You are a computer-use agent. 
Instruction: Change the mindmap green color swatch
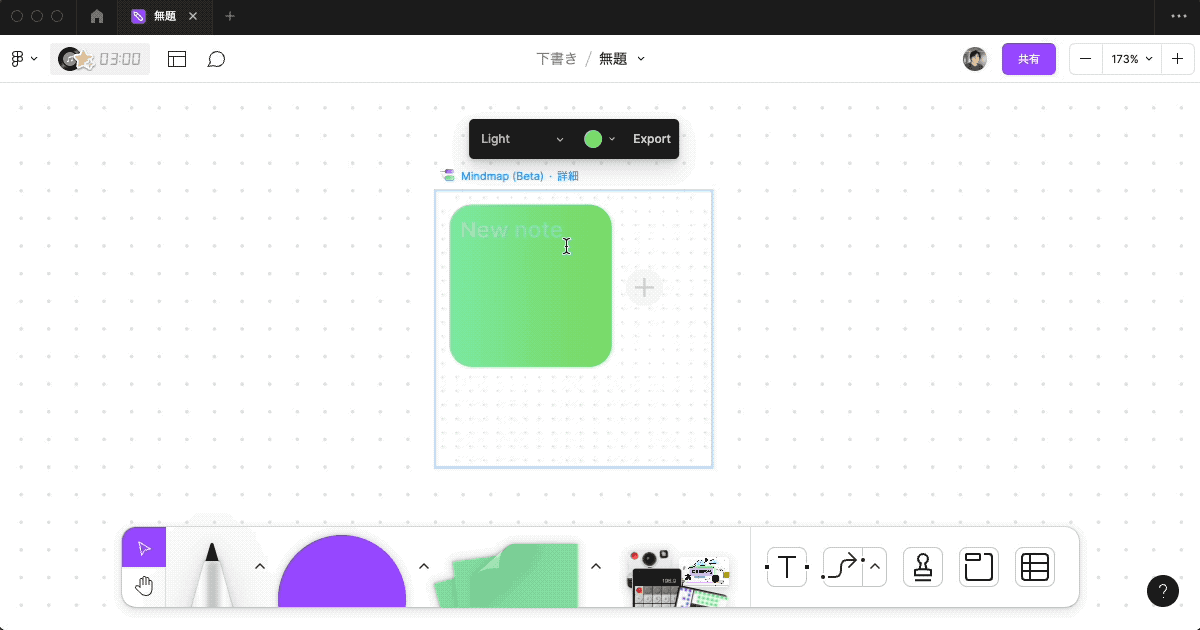(x=595, y=139)
